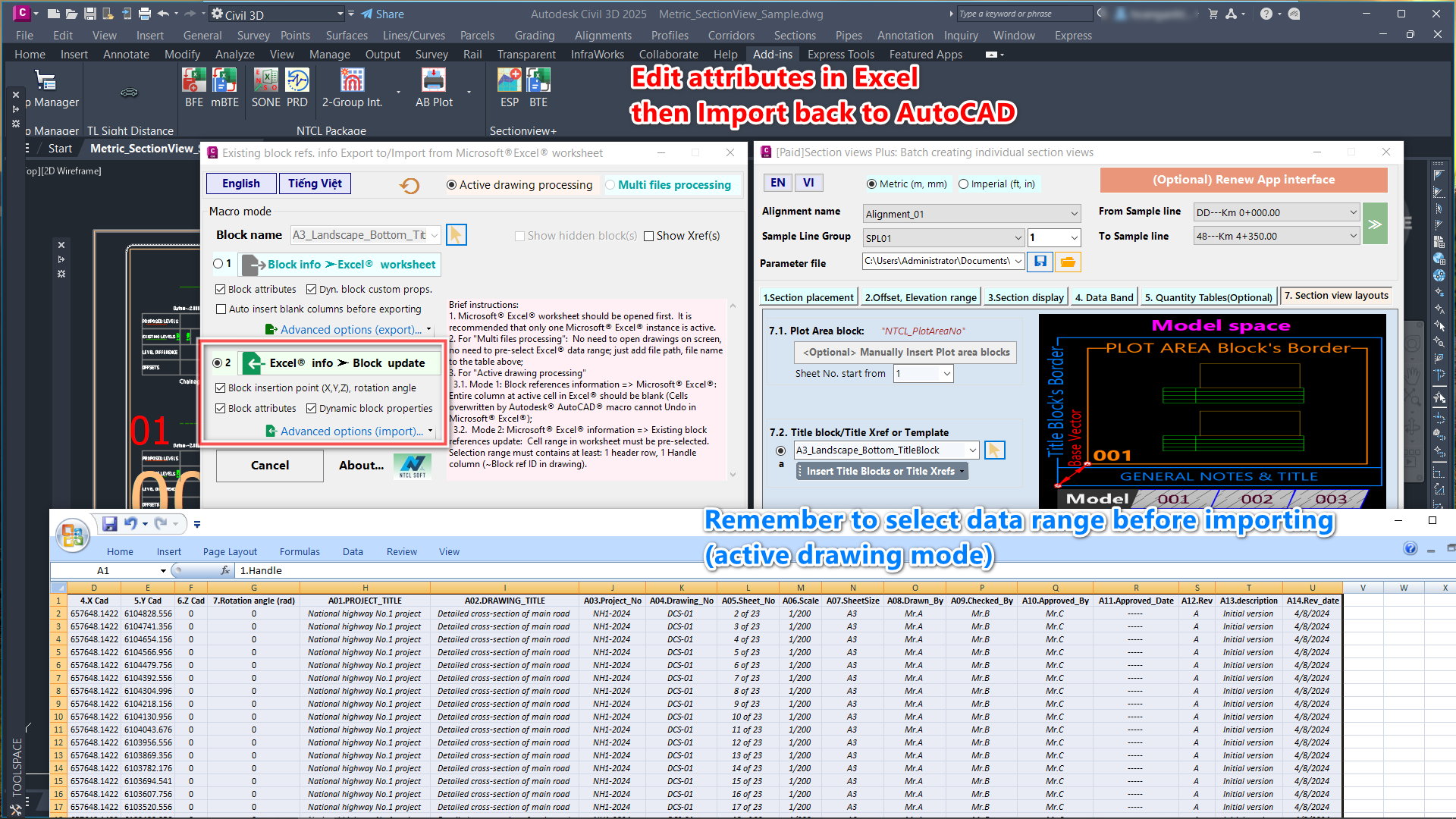Screen dimensions: 1456x819
Task: Toggle Auto insert blank columns checkbox
Action: [221, 309]
